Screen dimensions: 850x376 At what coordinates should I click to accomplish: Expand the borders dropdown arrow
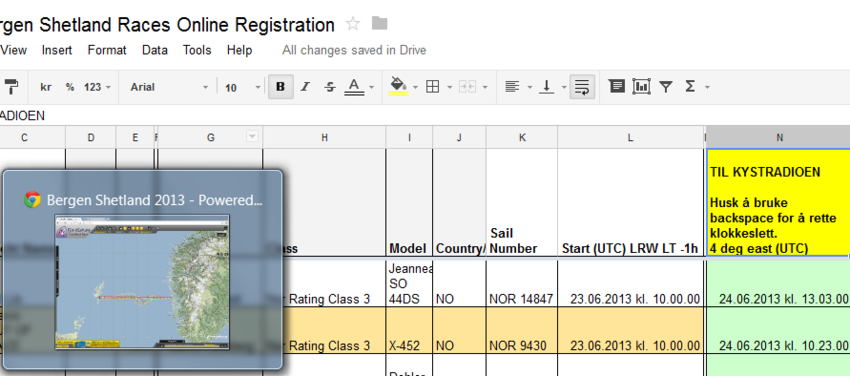click(x=450, y=87)
